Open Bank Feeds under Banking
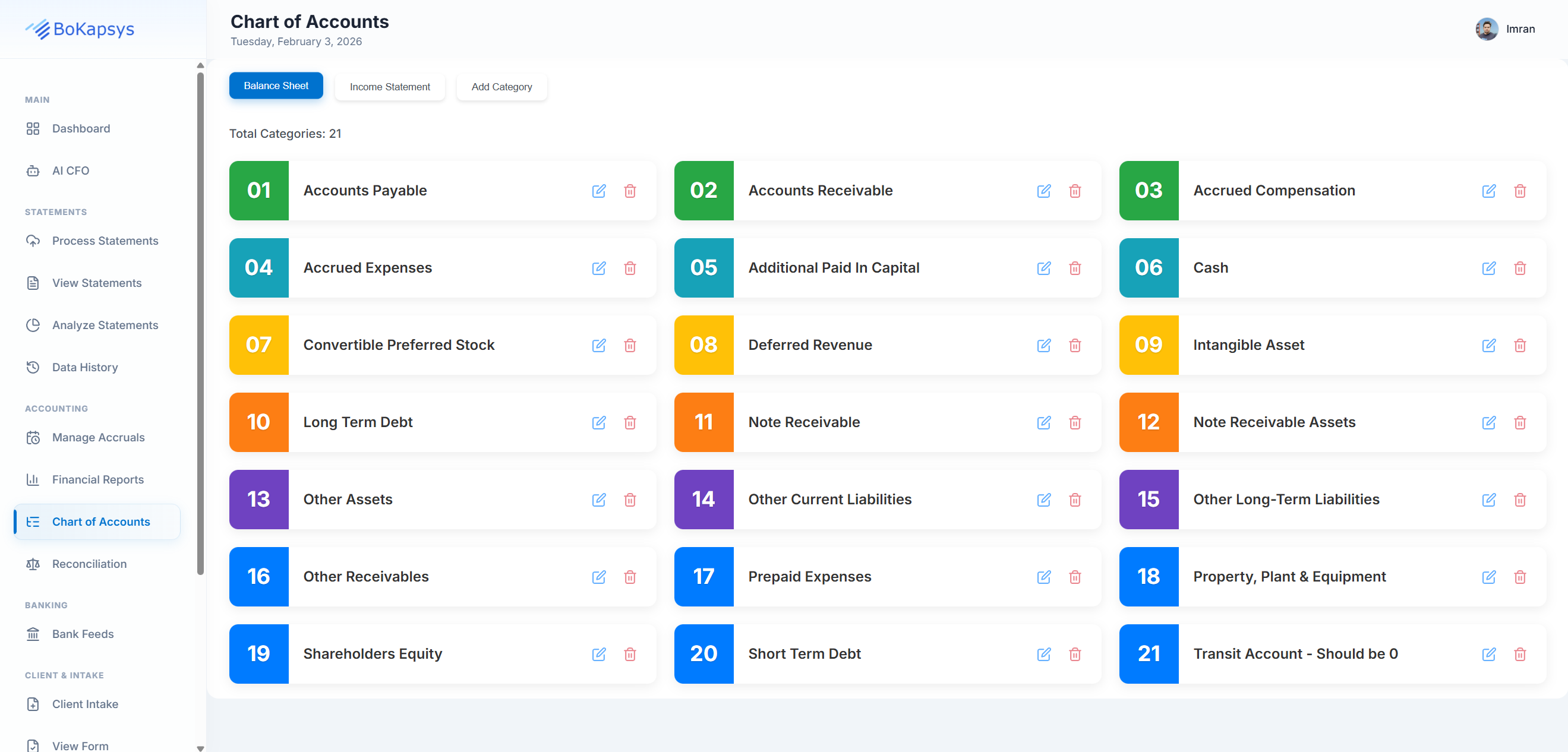 (83, 633)
